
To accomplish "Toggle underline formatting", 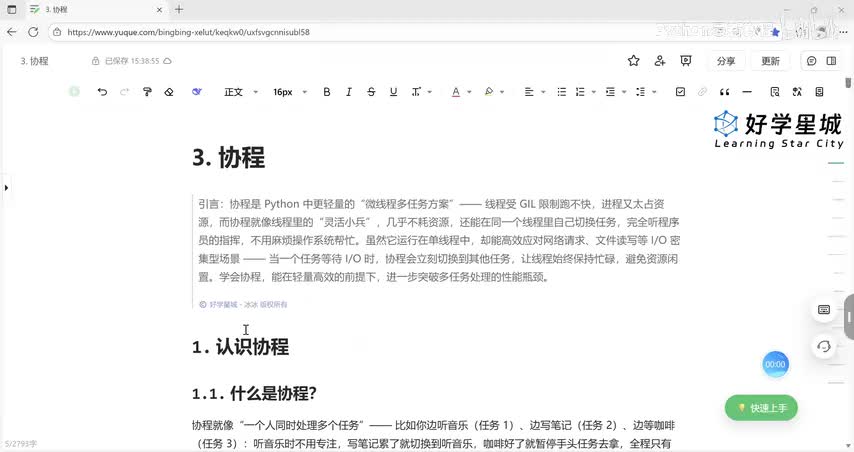I will pyautogui.click(x=393, y=92).
